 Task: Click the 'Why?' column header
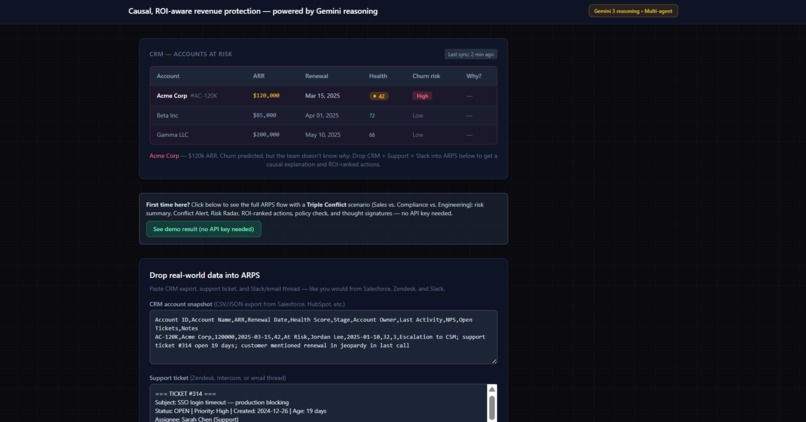click(x=473, y=76)
